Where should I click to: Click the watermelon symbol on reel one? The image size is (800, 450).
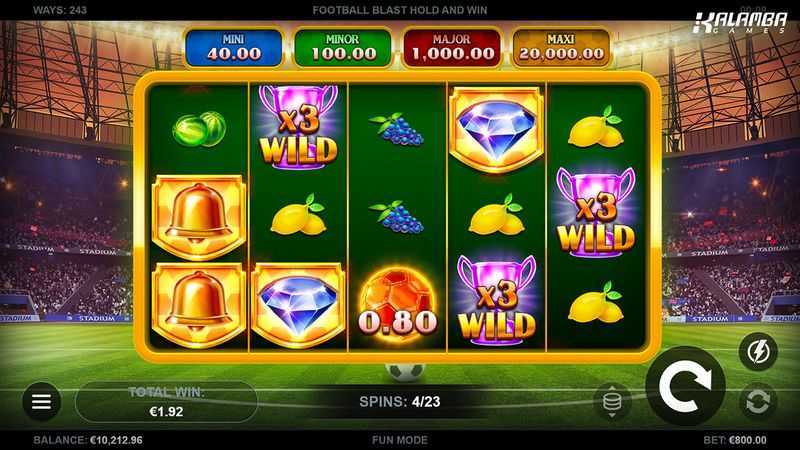[x=199, y=129]
